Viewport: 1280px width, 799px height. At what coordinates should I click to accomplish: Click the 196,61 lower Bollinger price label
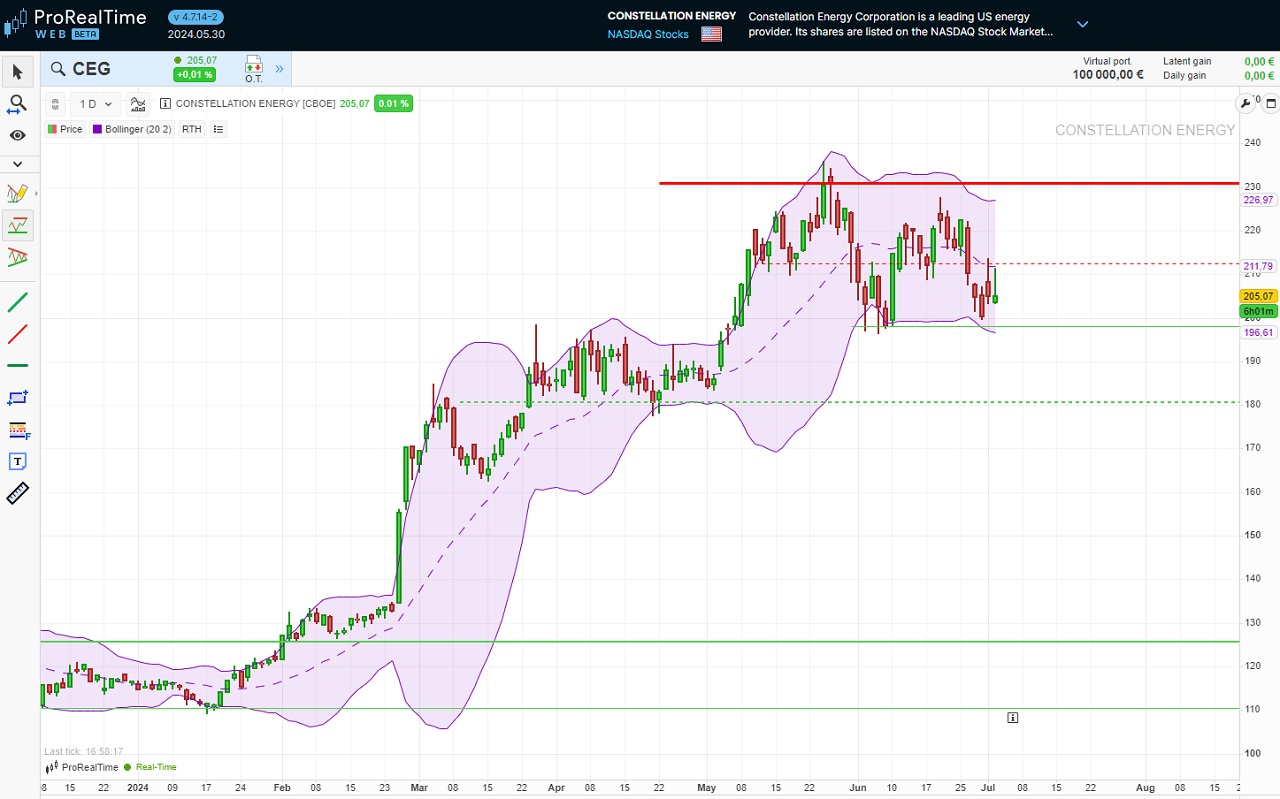point(1258,332)
